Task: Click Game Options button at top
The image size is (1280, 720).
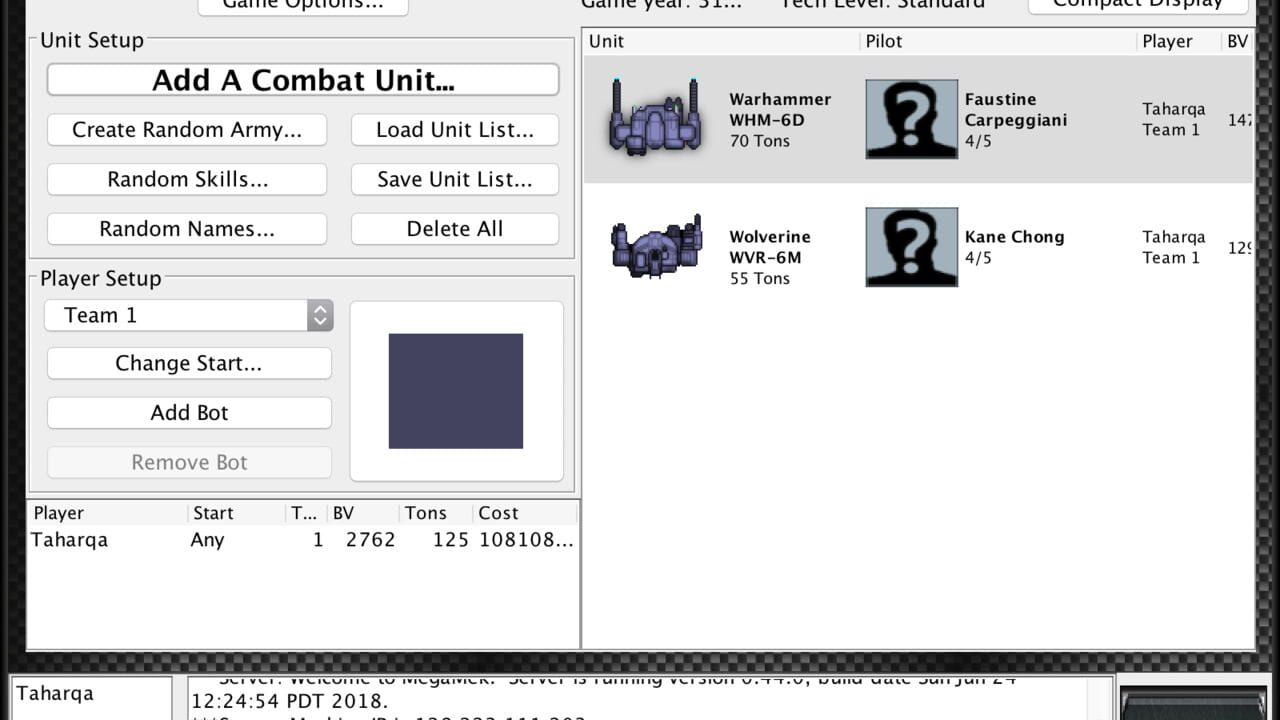Action: click(303, 5)
